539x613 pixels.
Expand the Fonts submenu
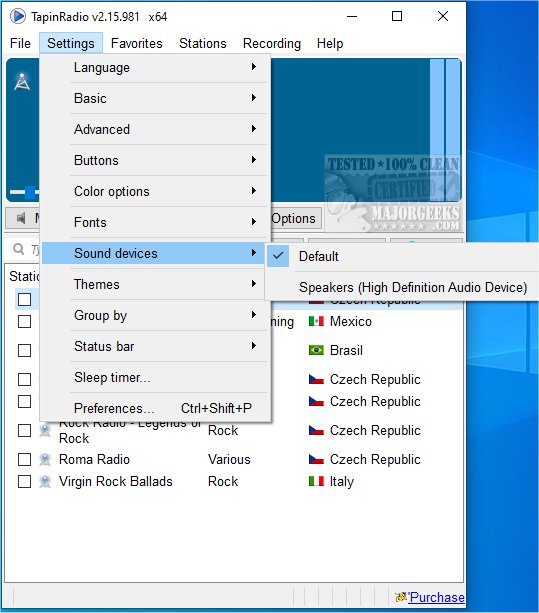click(x=155, y=222)
